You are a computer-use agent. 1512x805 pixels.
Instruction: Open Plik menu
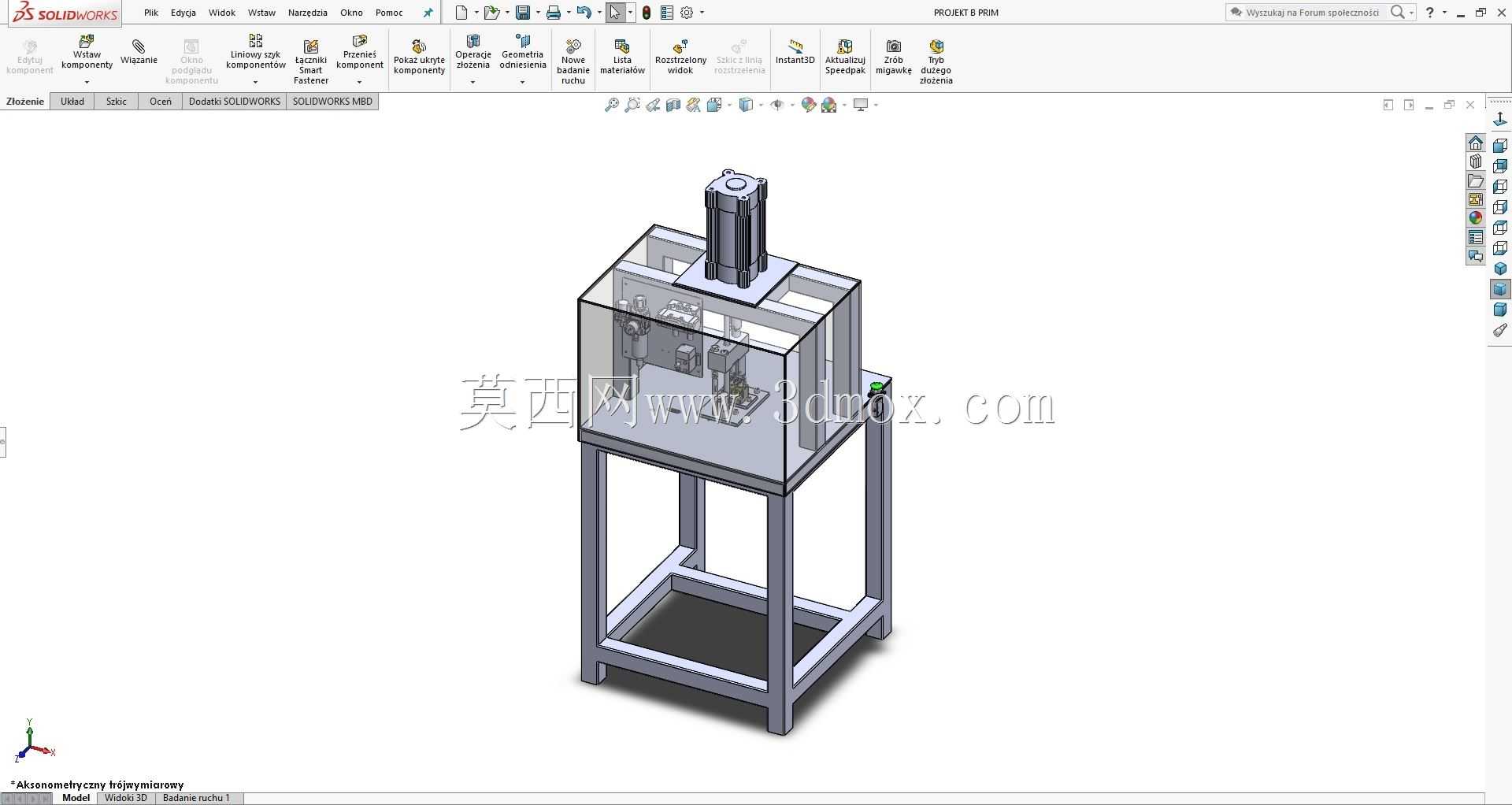tap(151, 13)
